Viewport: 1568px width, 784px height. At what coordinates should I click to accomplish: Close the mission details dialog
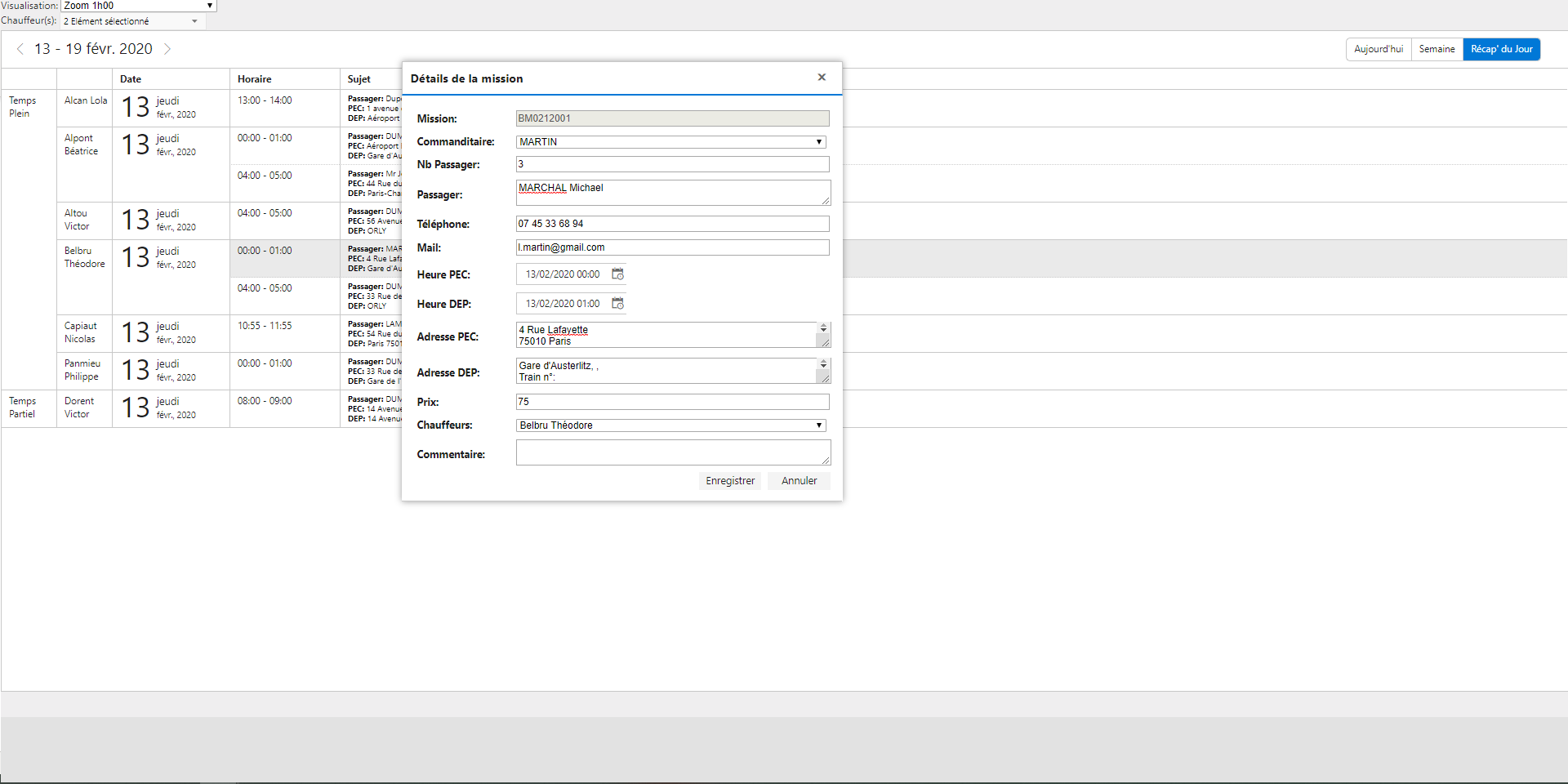coord(822,78)
